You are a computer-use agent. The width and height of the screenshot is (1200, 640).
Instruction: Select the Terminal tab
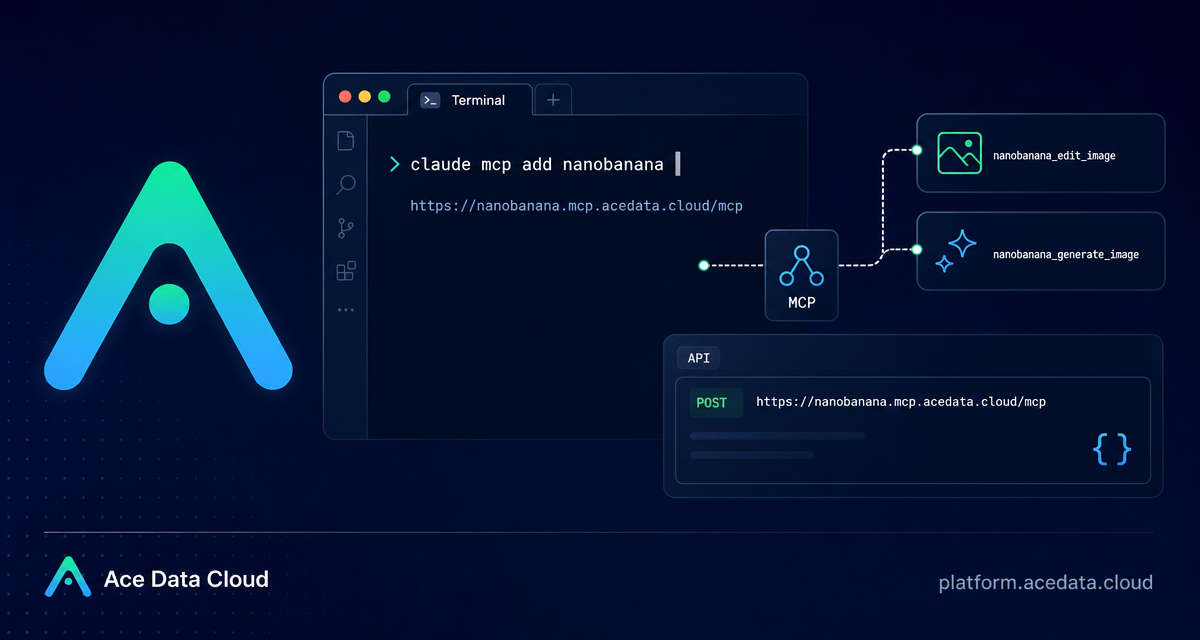point(469,100)
